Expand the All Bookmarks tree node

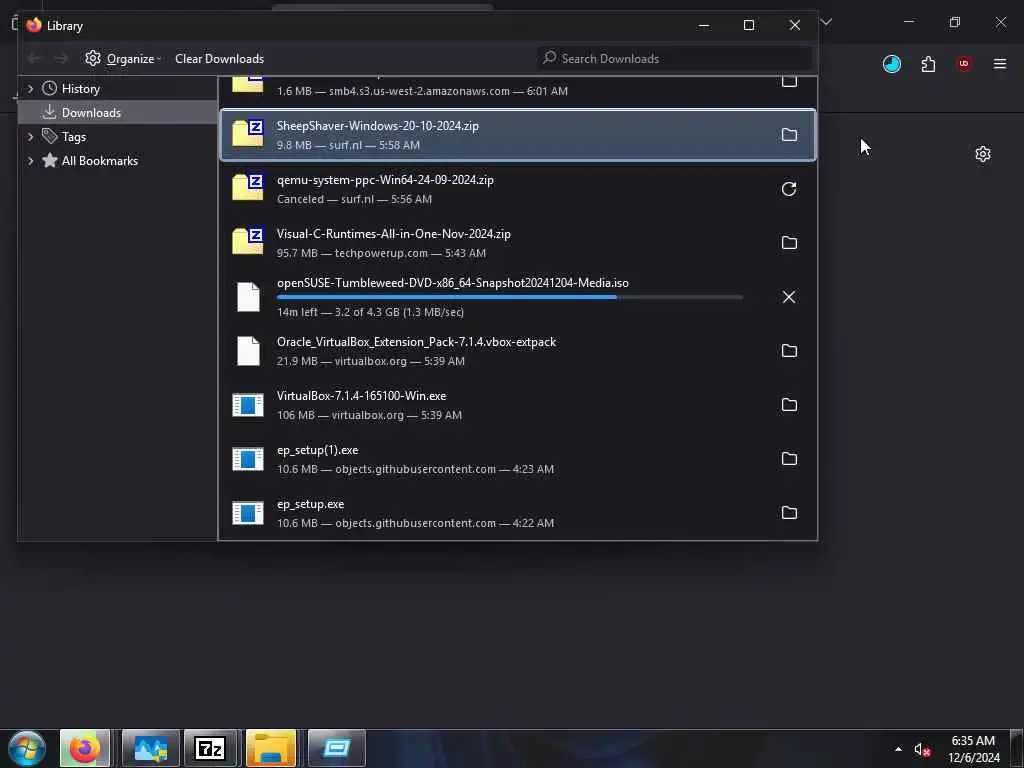tap(30, 161)
